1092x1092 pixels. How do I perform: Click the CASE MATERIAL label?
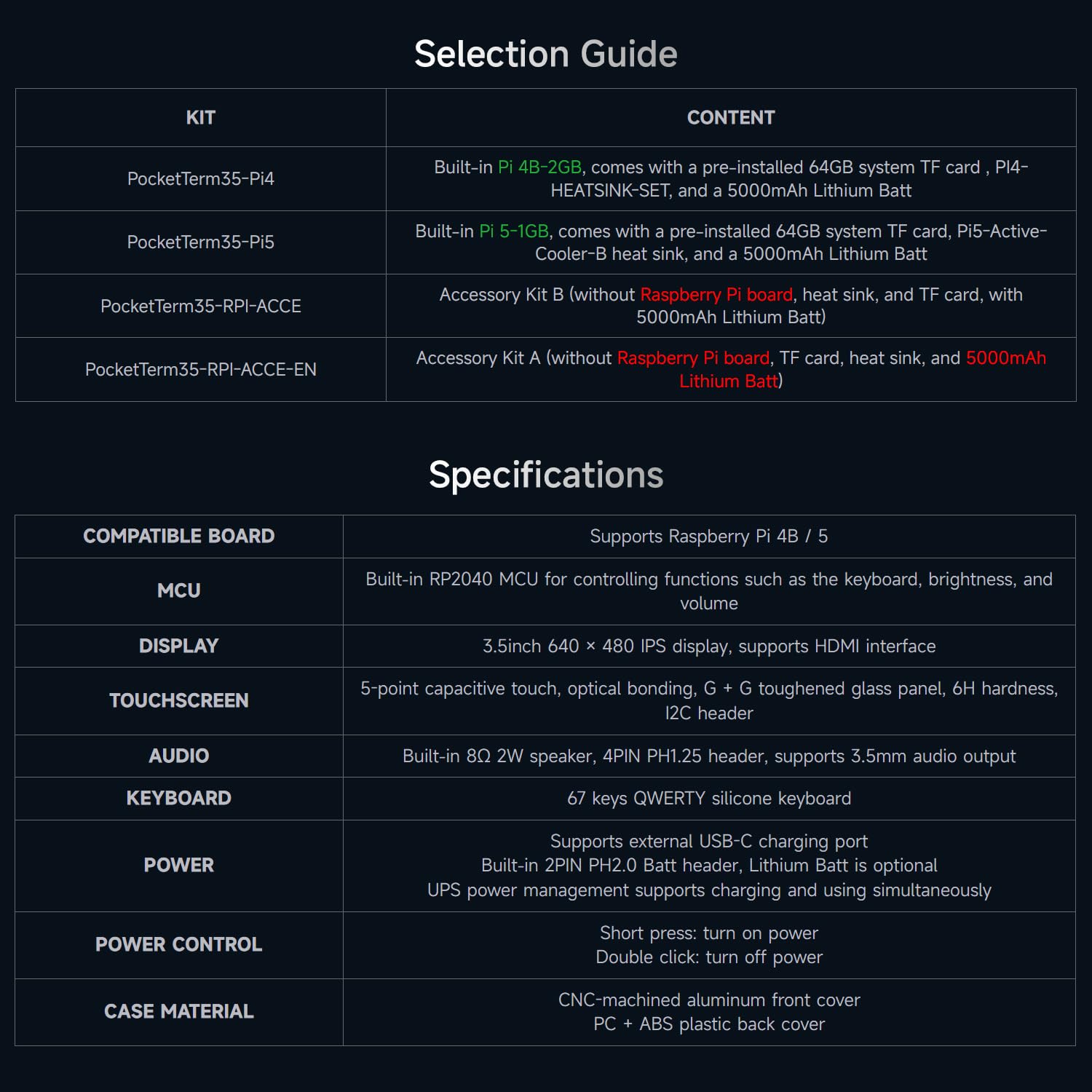coord(179,1012)
